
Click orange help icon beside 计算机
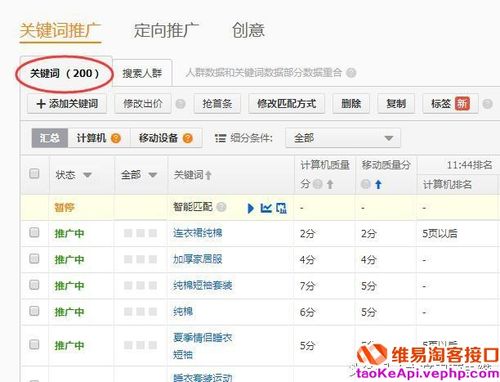116,138
